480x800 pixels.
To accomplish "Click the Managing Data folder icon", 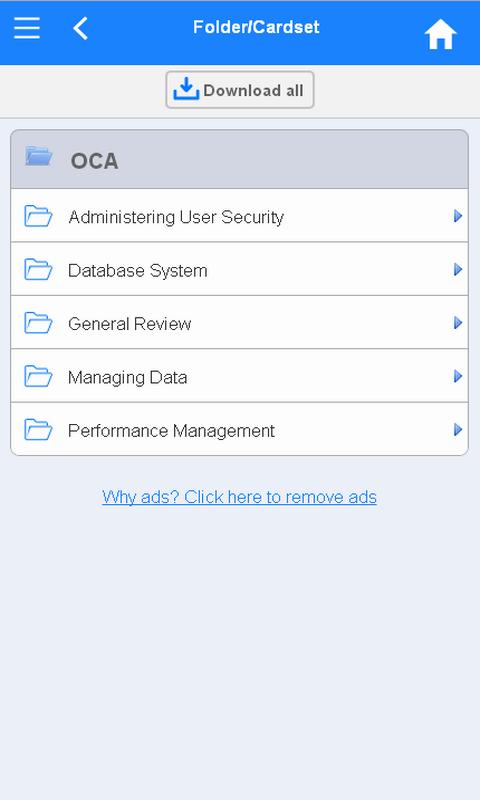I will (x=38, y=377).
